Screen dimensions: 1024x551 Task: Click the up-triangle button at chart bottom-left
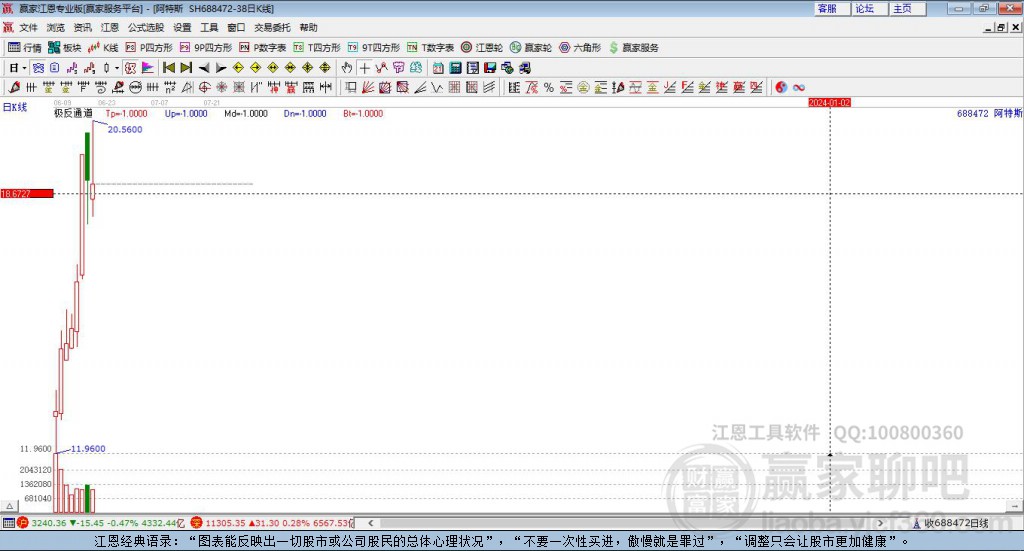tap(9, 506)
